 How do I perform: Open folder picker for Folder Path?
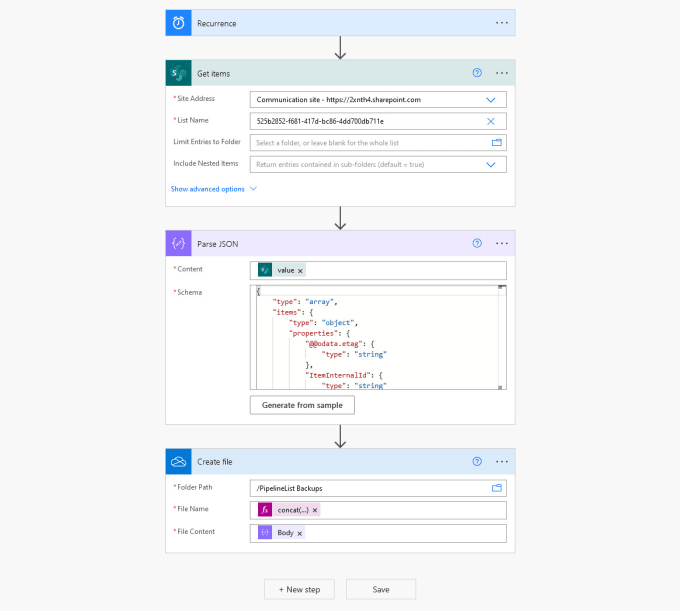[x=497, y=488]
